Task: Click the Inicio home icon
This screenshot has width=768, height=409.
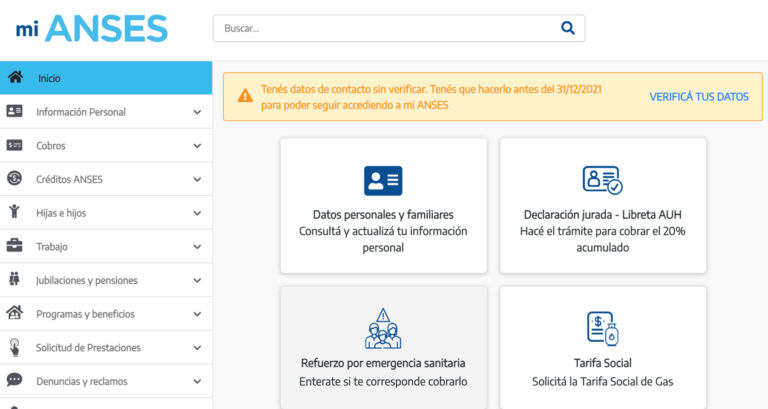Action: (x=15, y=77)
